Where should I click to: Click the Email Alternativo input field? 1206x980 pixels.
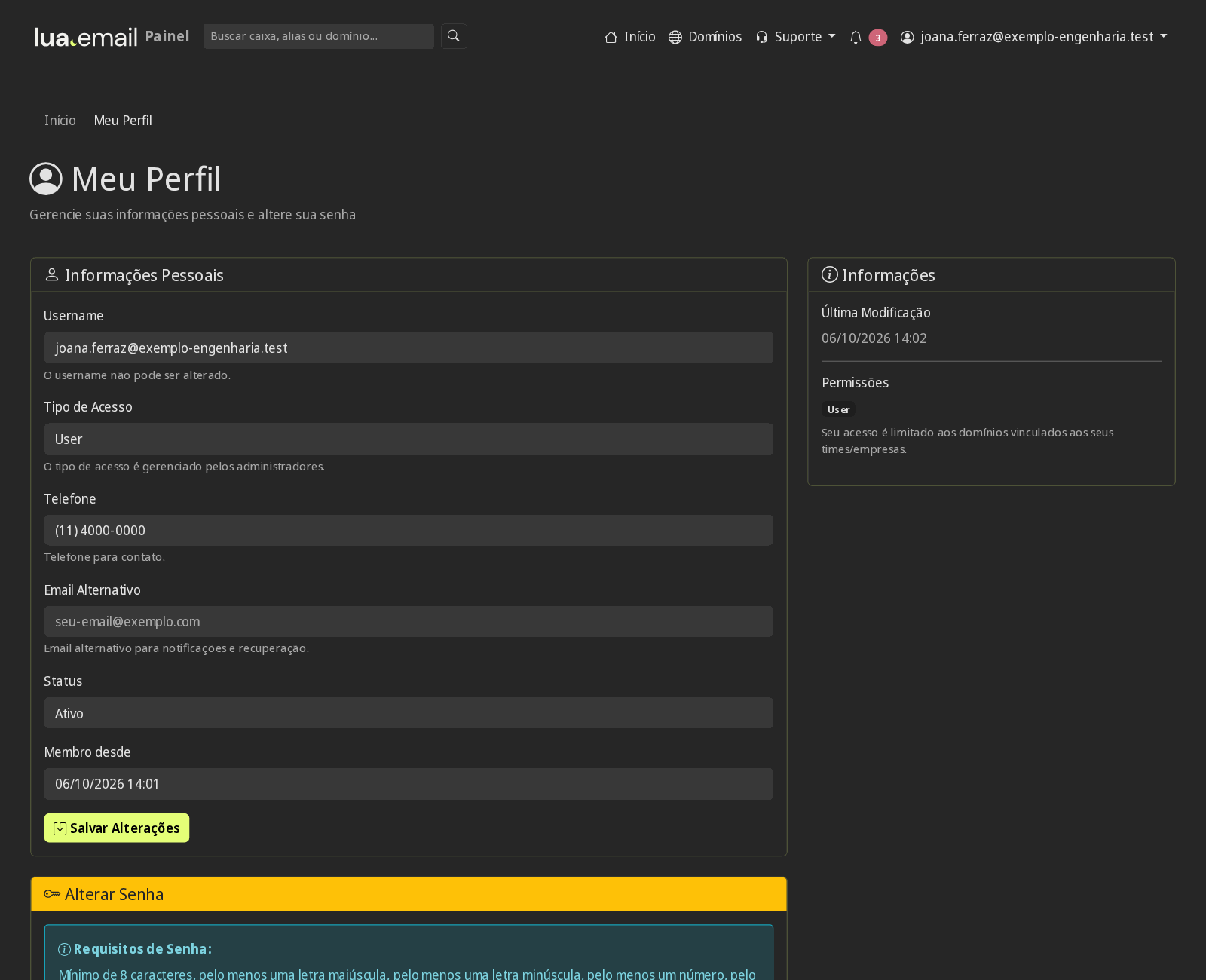tap(409, 621)
